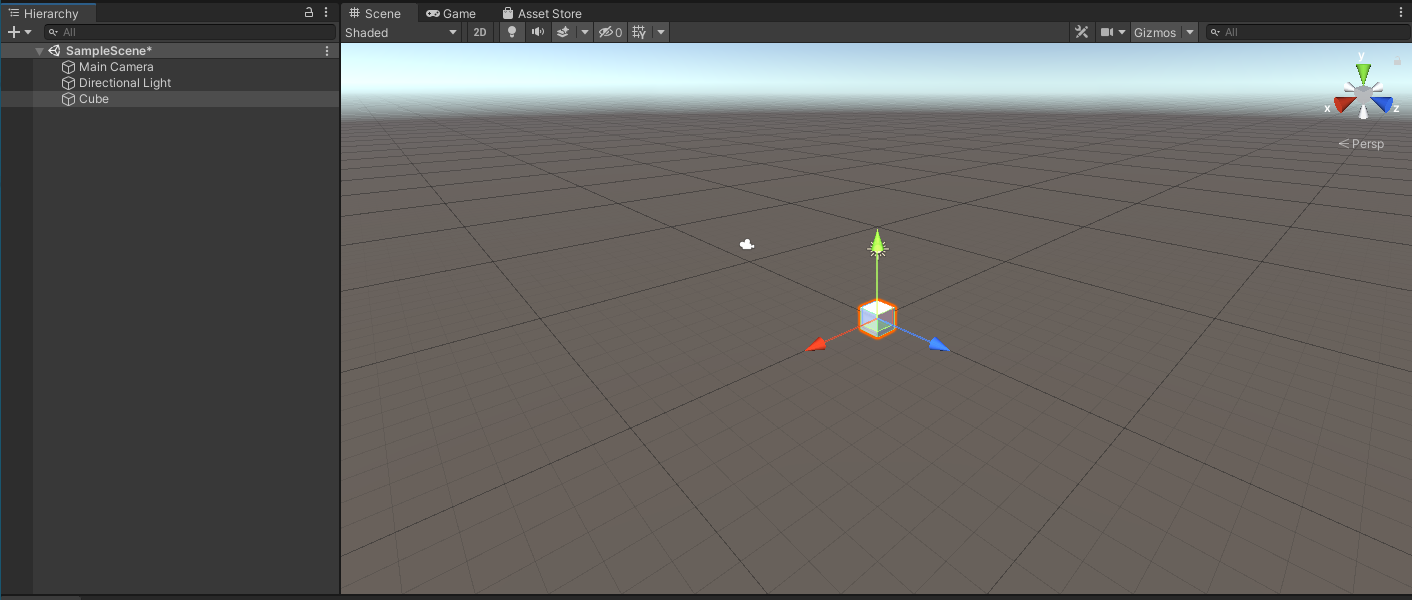Toggle hidden objects visibility eye icon
Screen dimensions: 1412x600
tap(608, 32)
